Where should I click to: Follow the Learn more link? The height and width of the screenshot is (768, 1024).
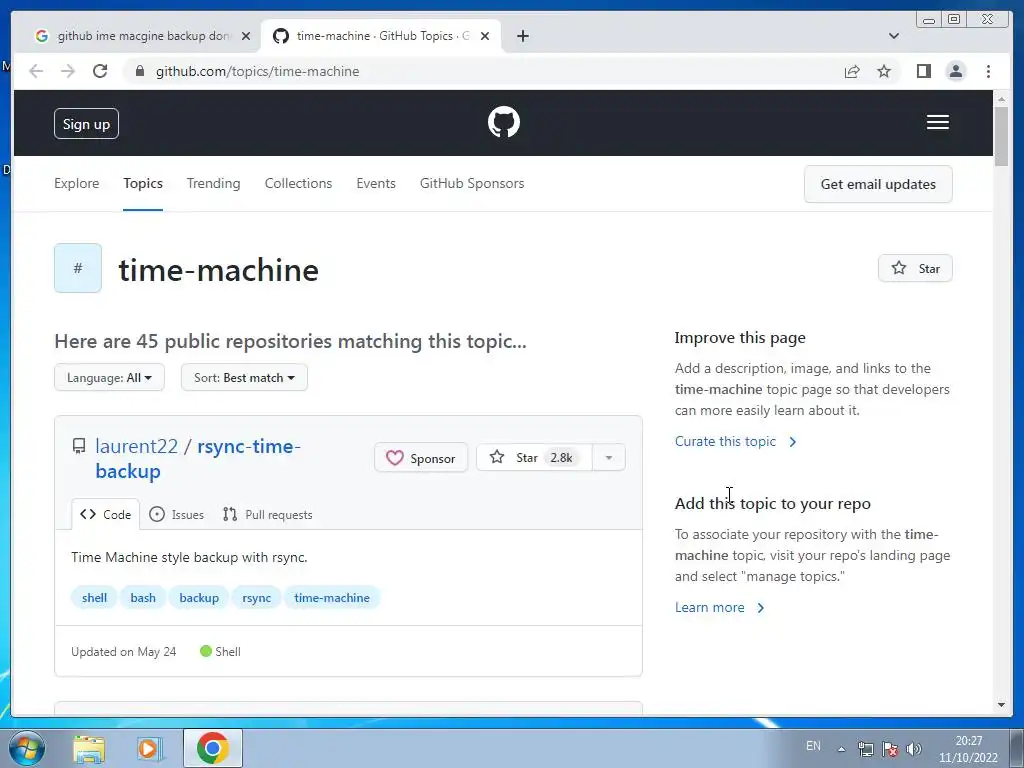pyautogui.click(x=719, y=607)
